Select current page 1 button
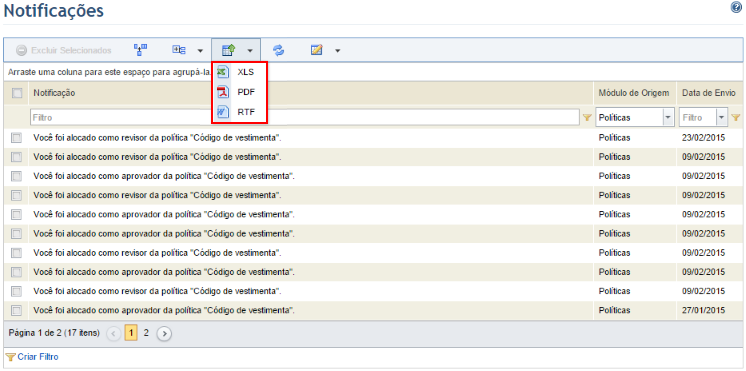746x371 pixels. coord(131,333)
